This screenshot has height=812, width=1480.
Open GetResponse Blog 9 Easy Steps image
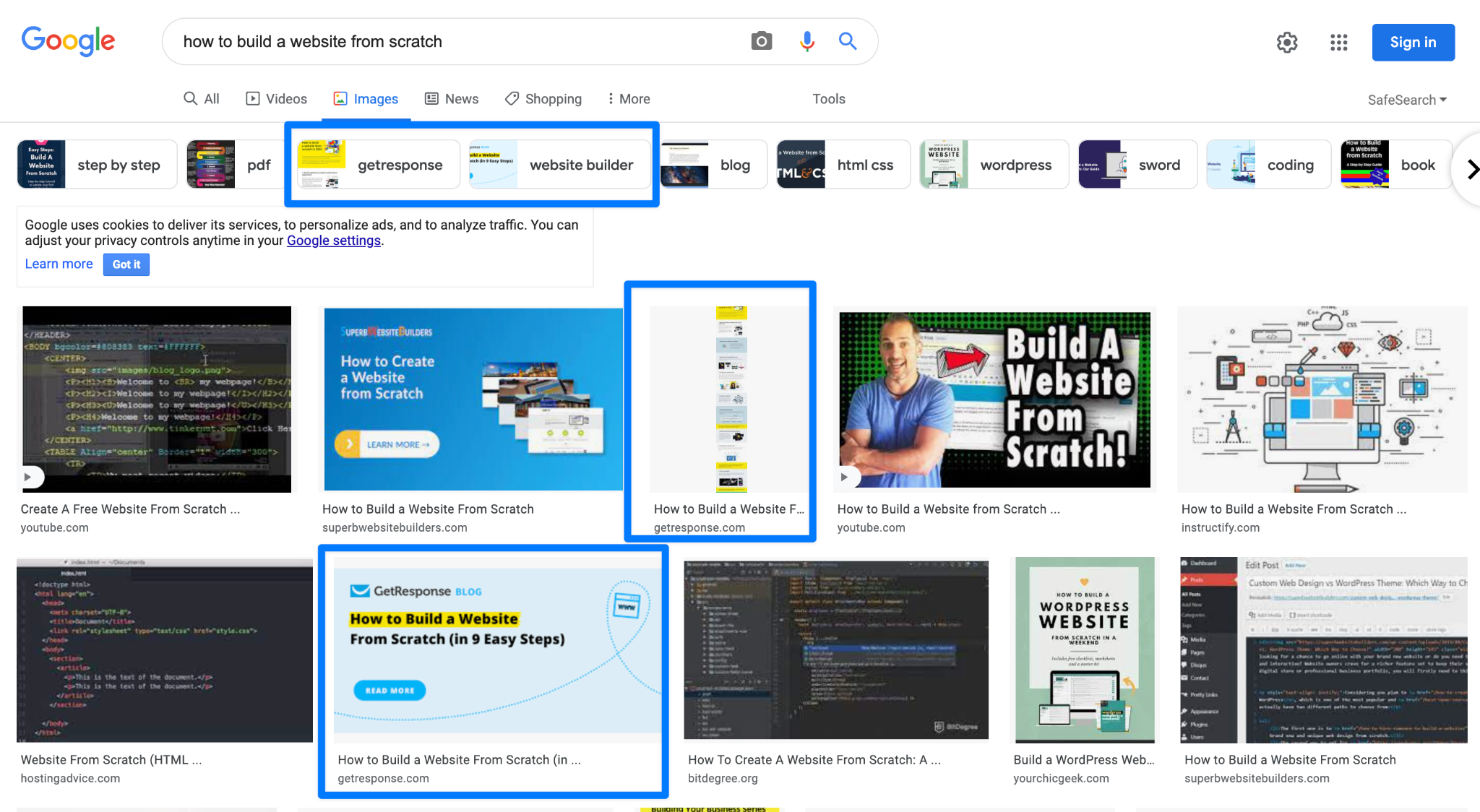point(497,650)
